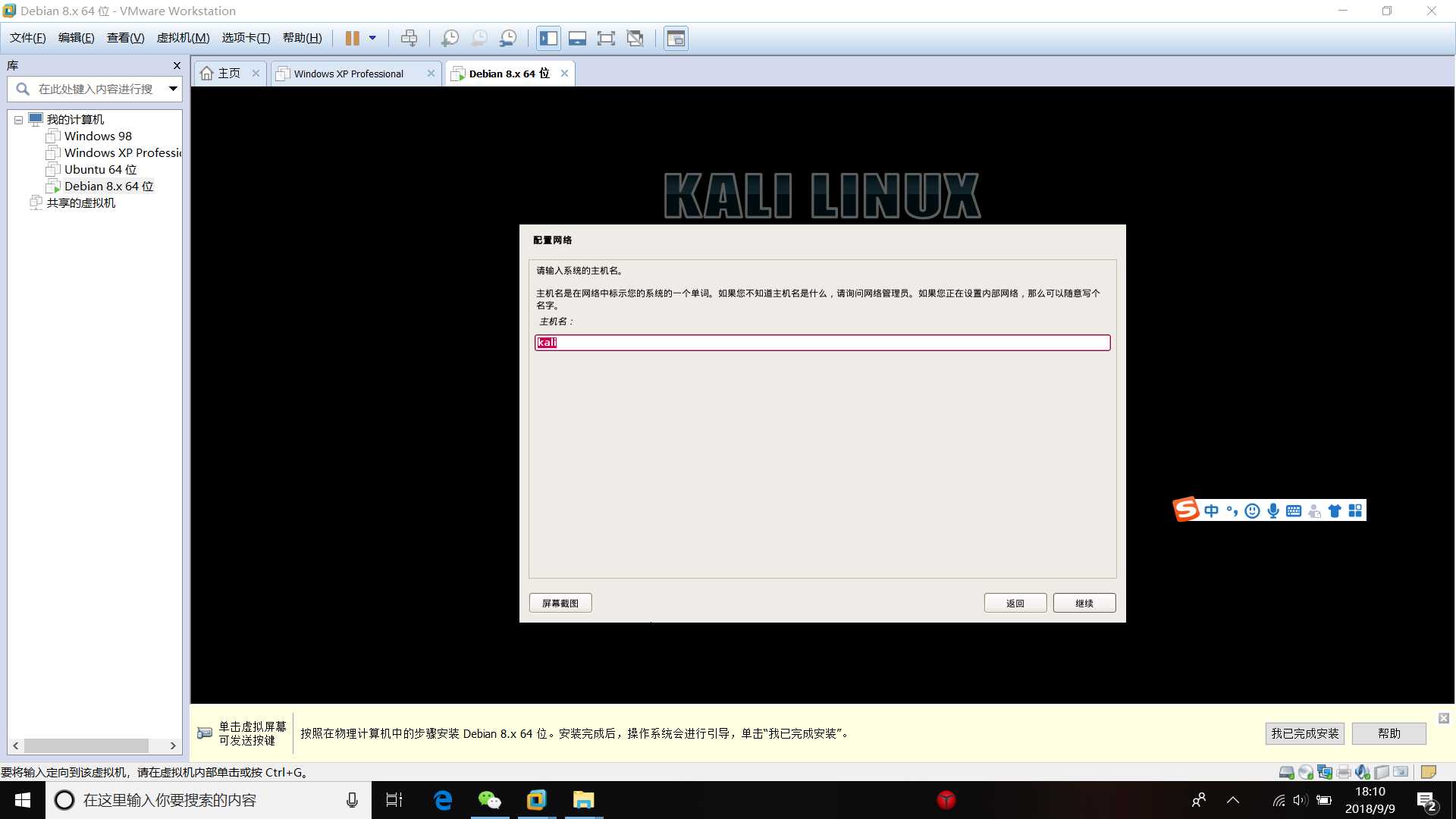Viewport: 1456px width, 819px height.
Task: Toggle the thumbnail bar view
Action: [x=577, y=38]
